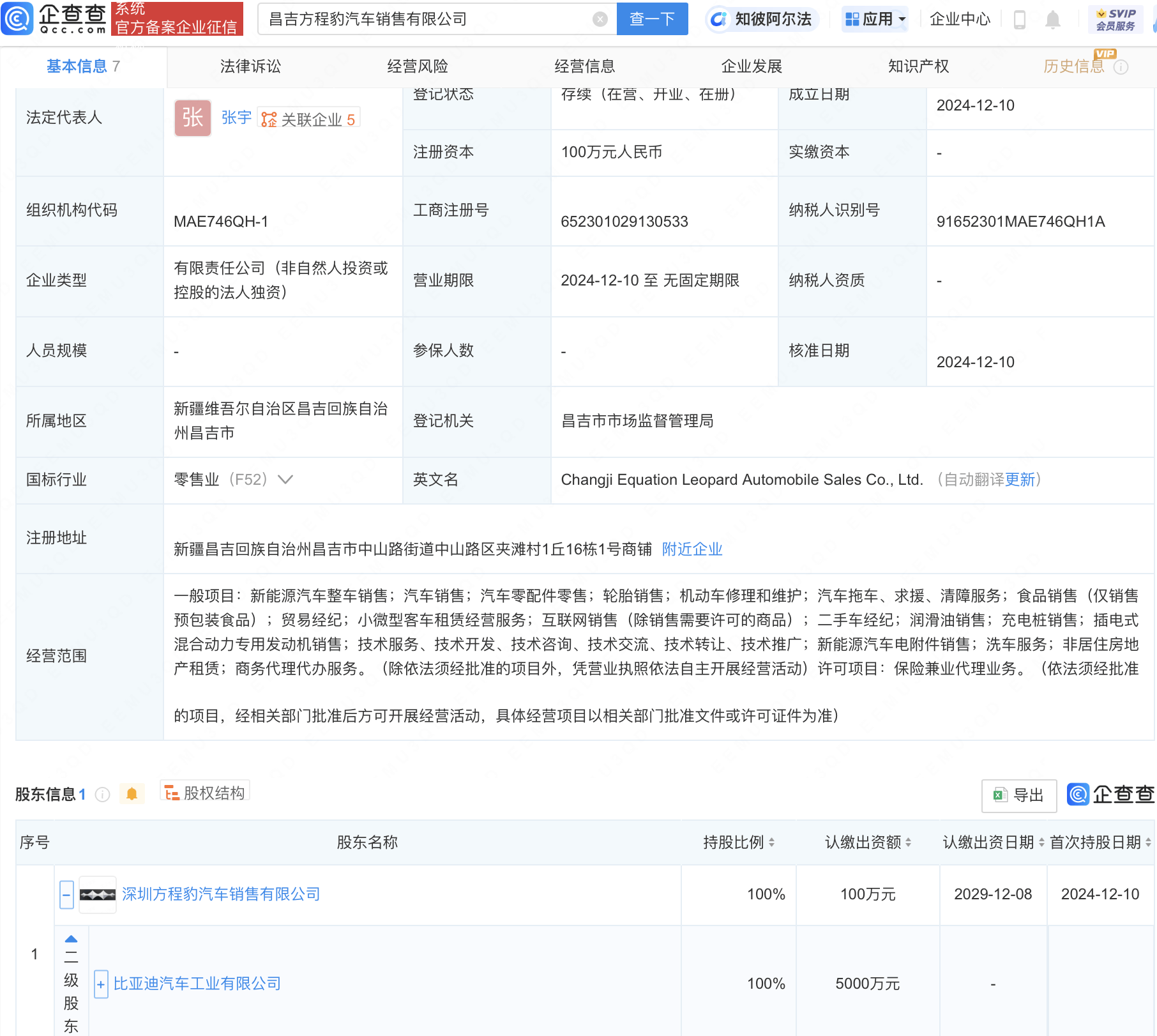Click the mobile phone icon in header
Screen dimensions: 1157x1036
(1020, 20)
